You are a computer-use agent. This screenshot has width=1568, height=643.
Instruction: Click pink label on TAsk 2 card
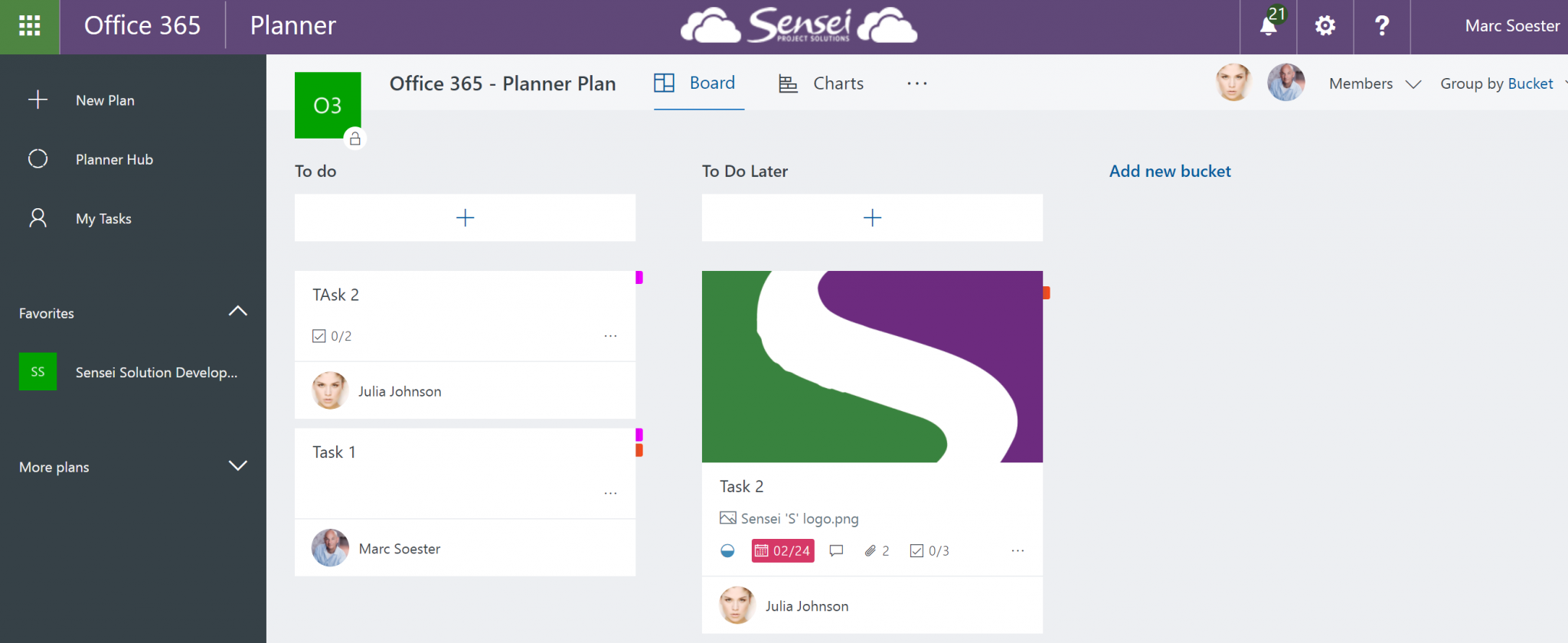tap(639, 277)
